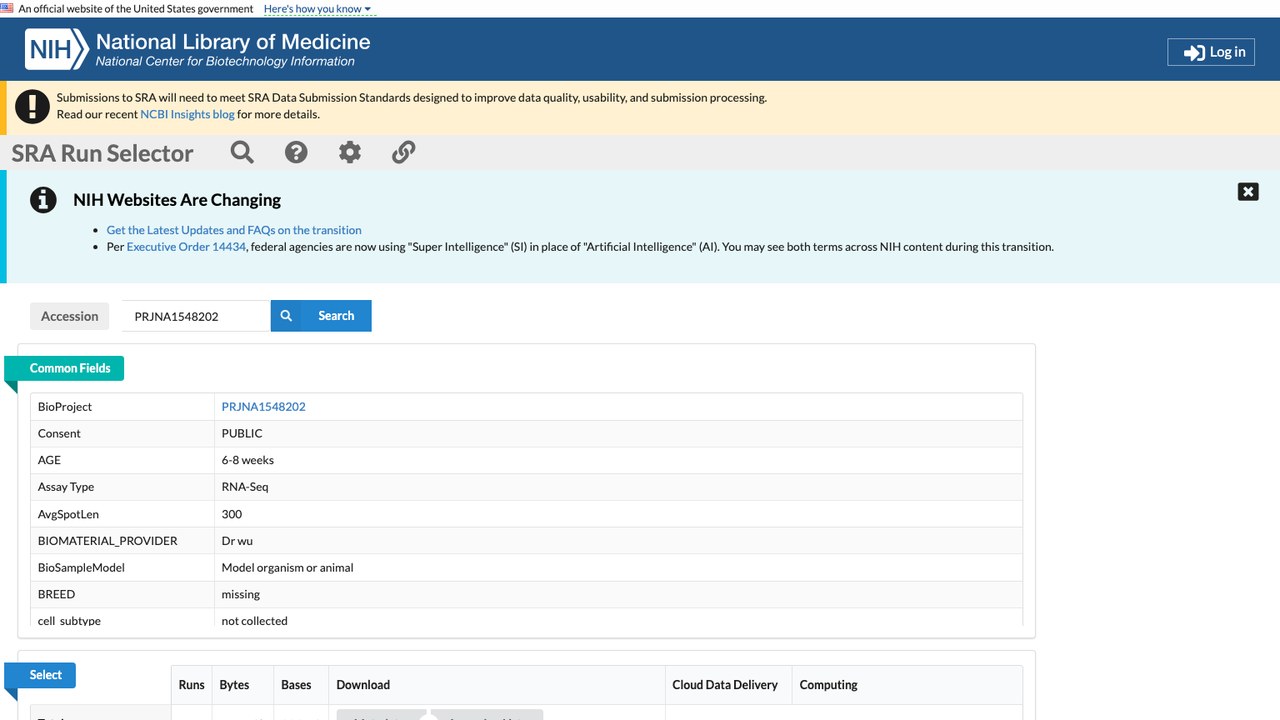Viewport: 1280px width, 720px height.
Task: Click the SRA Run Selector heading
Action: point(103,153)
